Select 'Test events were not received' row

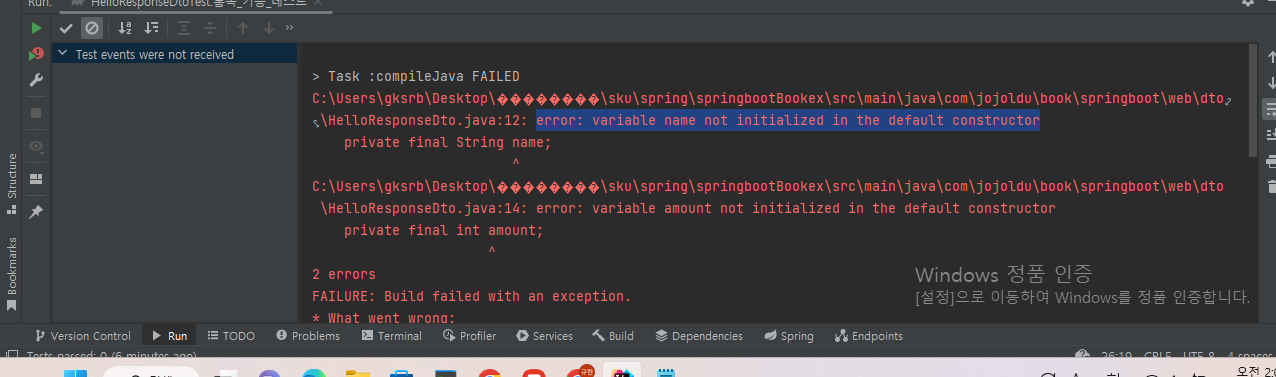coord(174,54)
